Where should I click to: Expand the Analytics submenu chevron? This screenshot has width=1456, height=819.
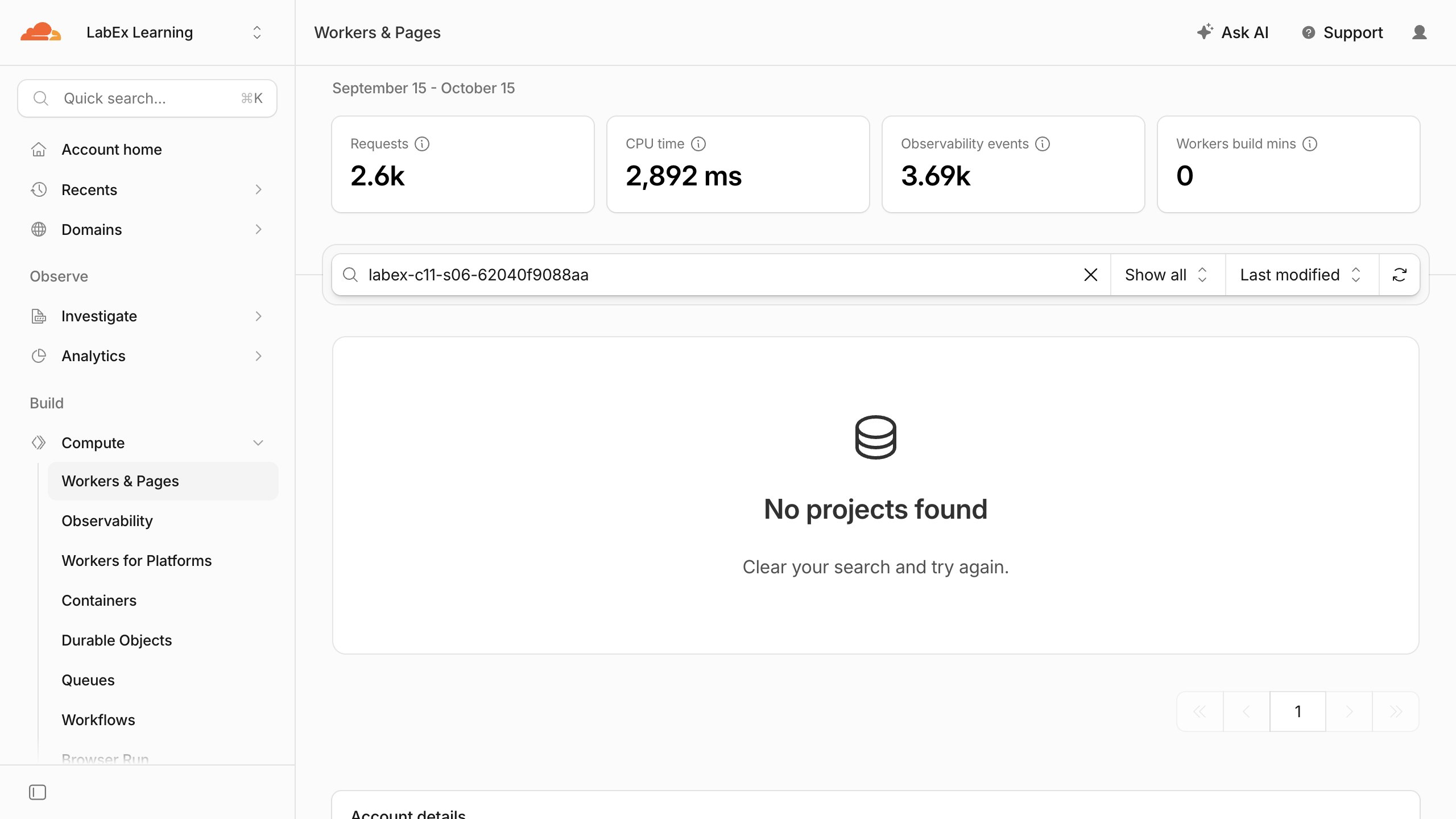pos(258,356)
